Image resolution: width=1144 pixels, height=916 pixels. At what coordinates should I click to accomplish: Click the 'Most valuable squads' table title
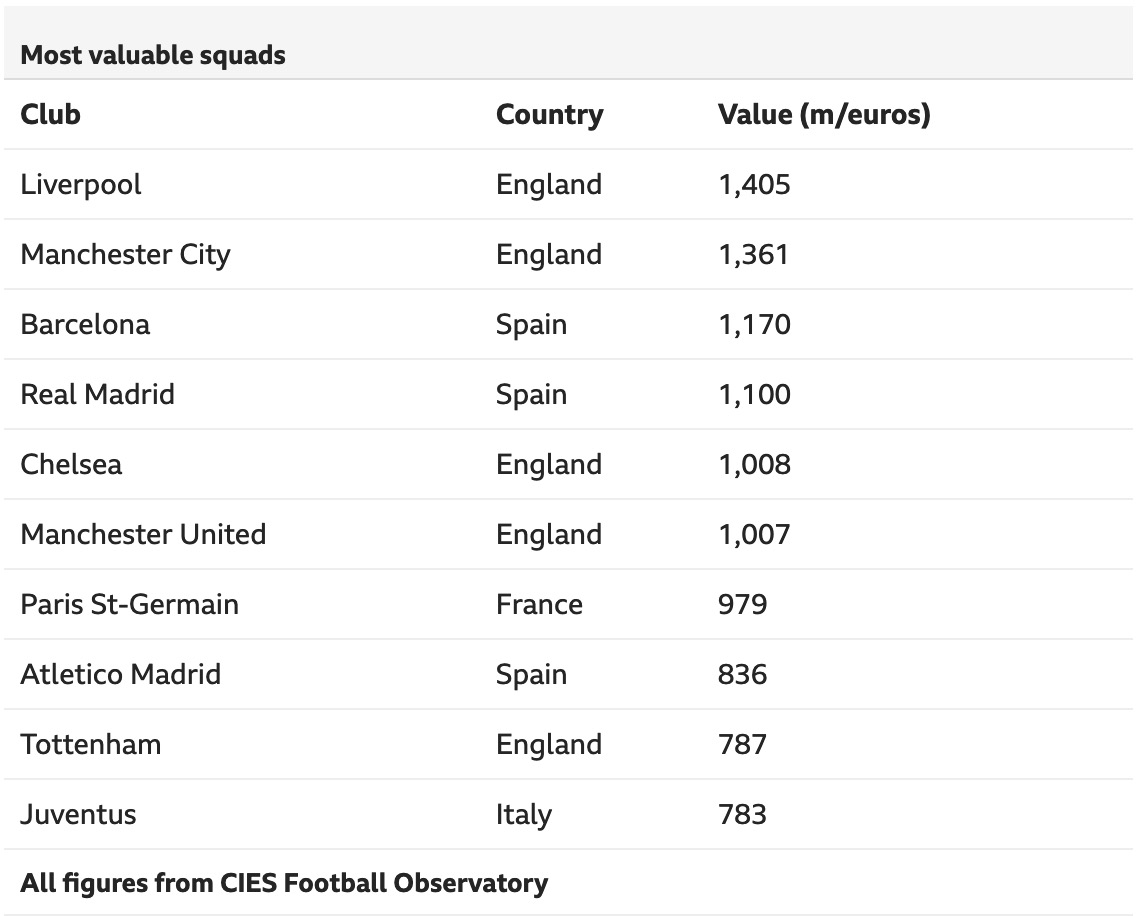[153, 55]
